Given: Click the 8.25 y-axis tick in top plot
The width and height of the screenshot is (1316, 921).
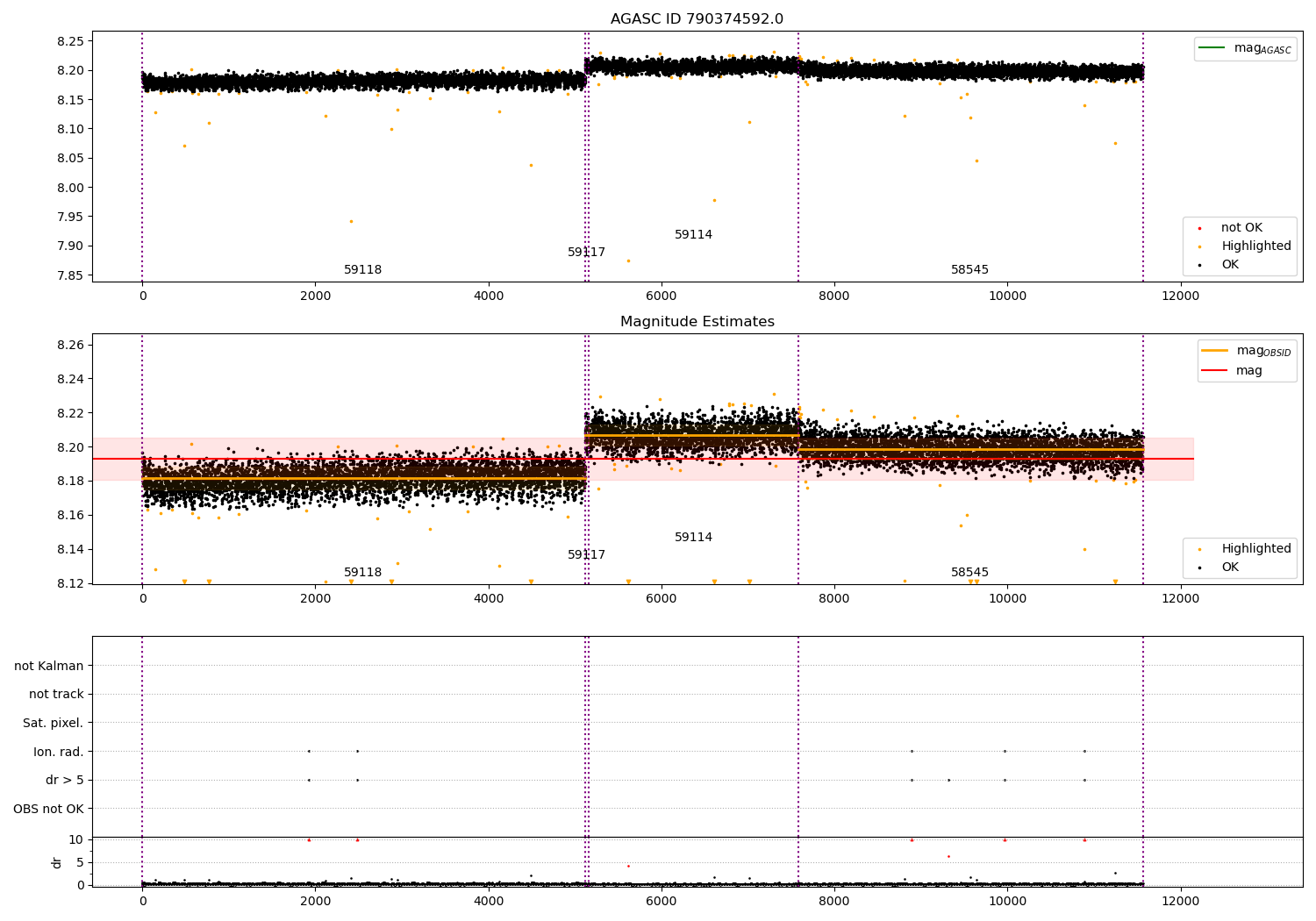Looking at the screenshot, I should [x=69, y=41].
